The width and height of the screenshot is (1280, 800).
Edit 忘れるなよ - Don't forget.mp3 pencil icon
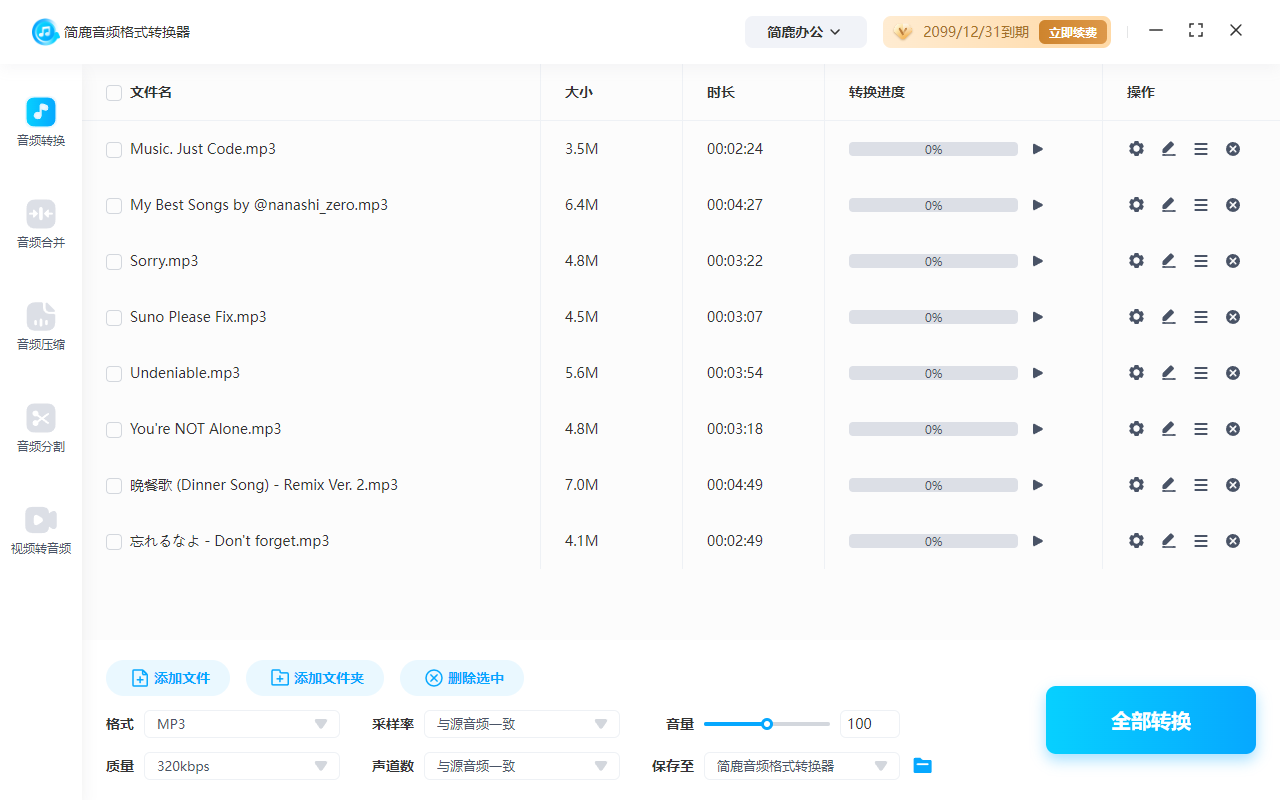click(x=1168, y=541)
